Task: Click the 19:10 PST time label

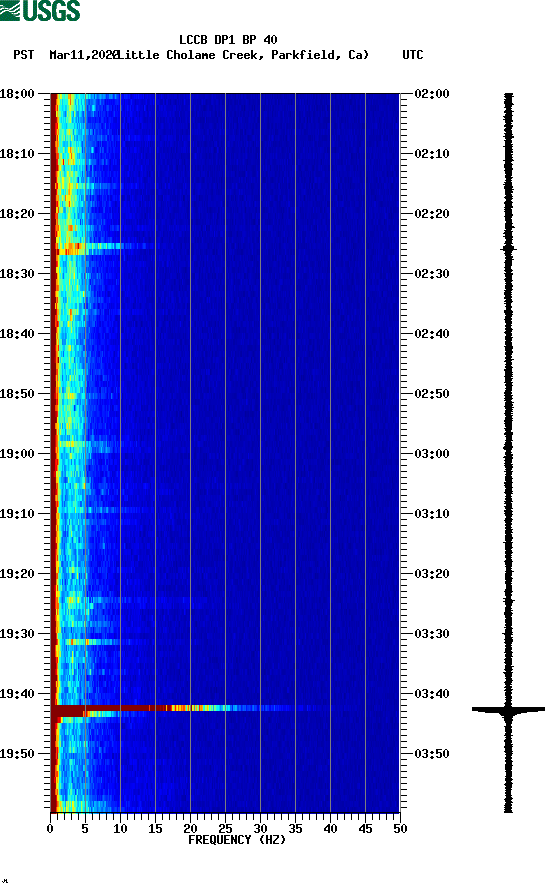Action: click(x=17, y=514)
